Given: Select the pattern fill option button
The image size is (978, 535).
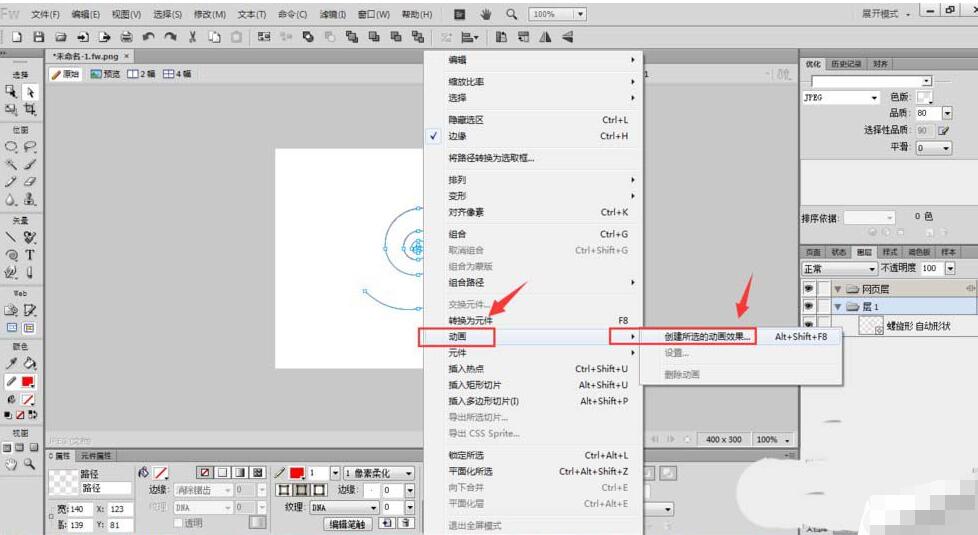Looking at the screenshot, I should 258,473.
